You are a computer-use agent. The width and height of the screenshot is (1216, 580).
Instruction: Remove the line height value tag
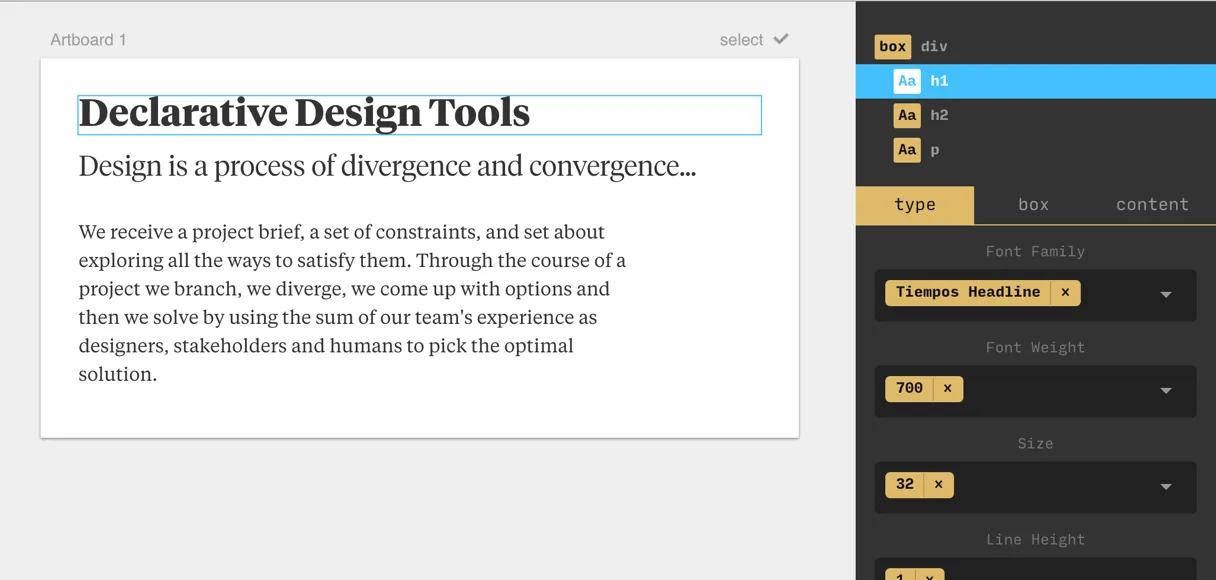pos(929,576)
